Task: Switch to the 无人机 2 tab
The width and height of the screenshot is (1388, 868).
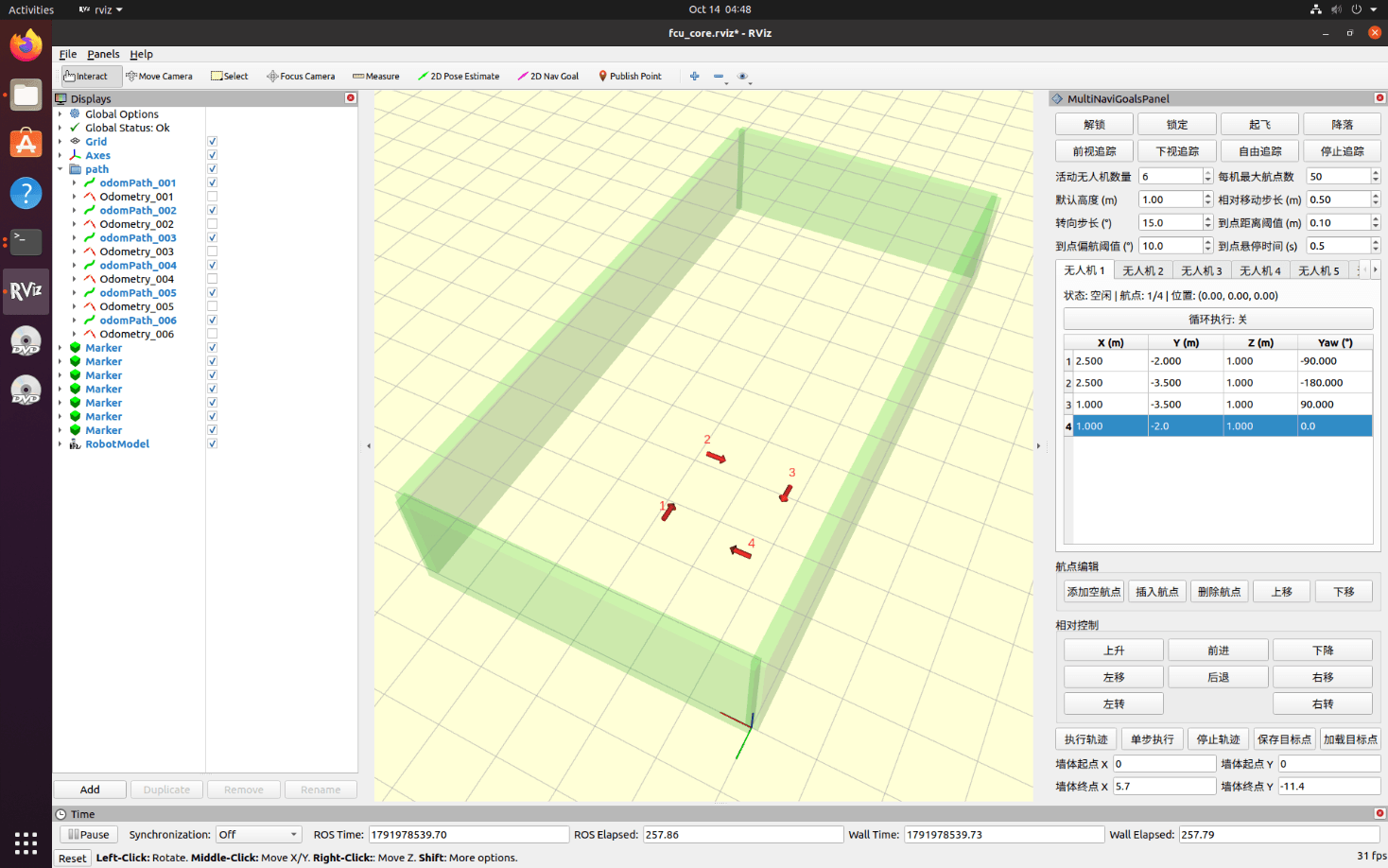Action: coord(1142,270)
